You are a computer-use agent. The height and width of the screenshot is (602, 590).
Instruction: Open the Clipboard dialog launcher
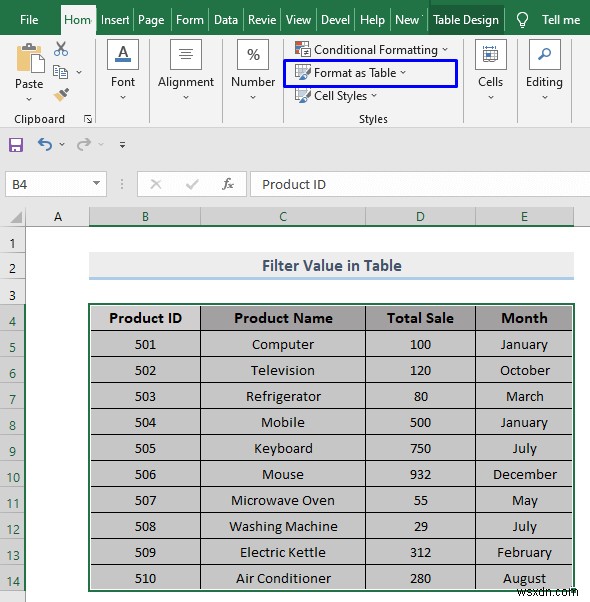pos(88,119)
